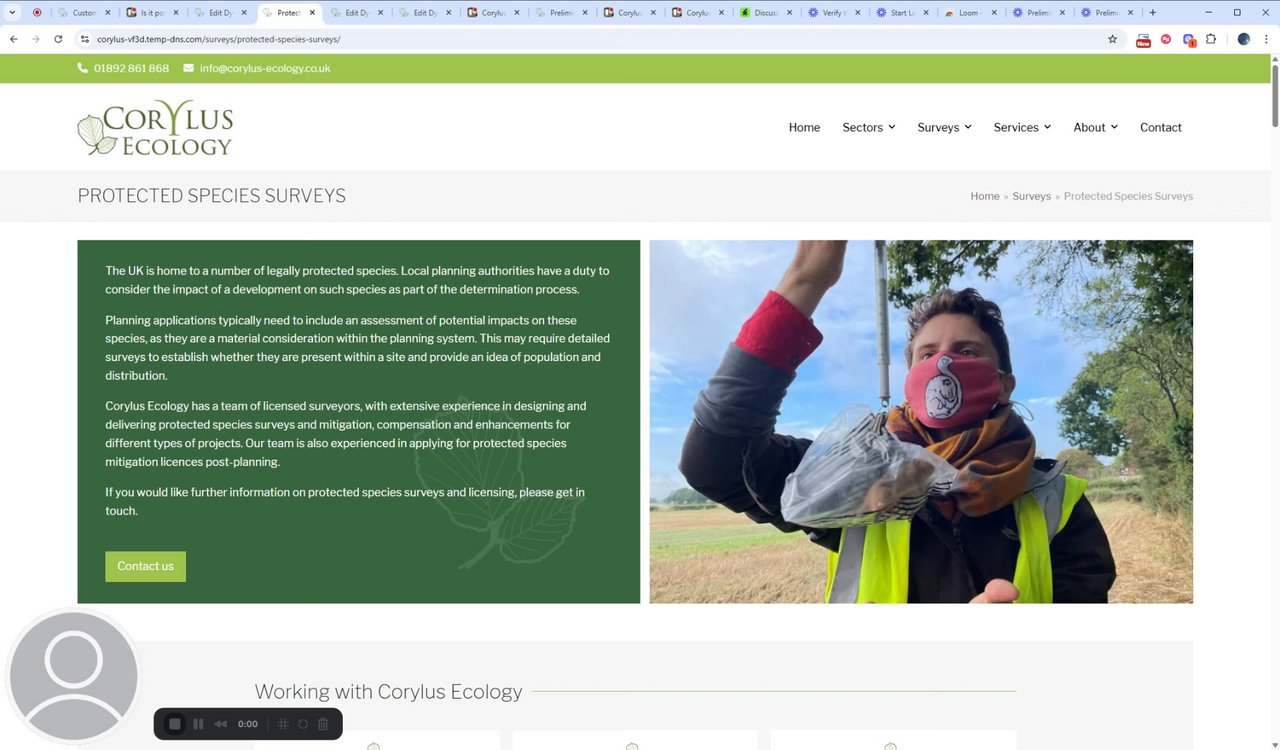Open the extension with red New badge
Screen dimensions: 1280x750
(1143, 39)
